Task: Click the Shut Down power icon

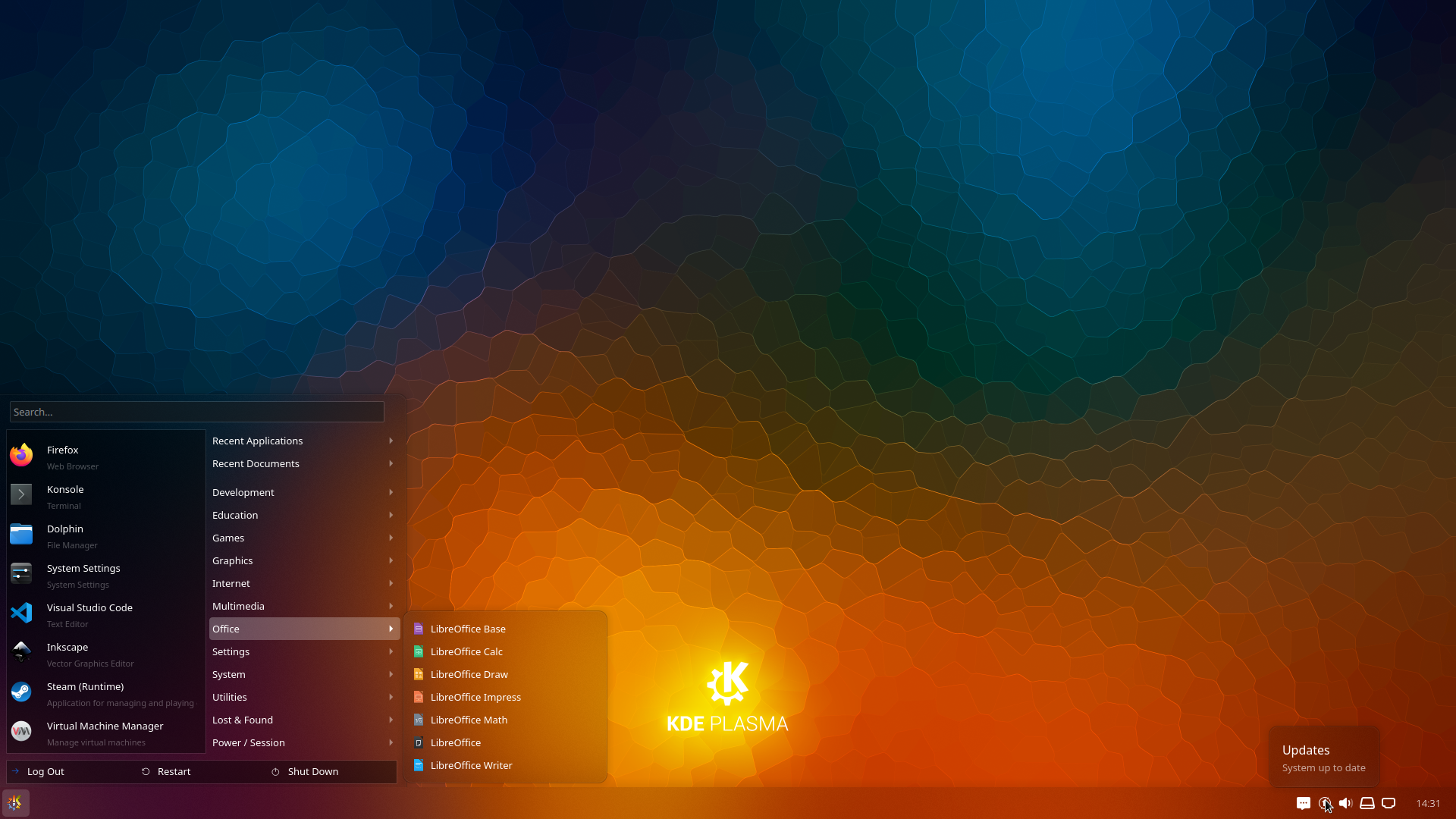Action: [275, 771]
